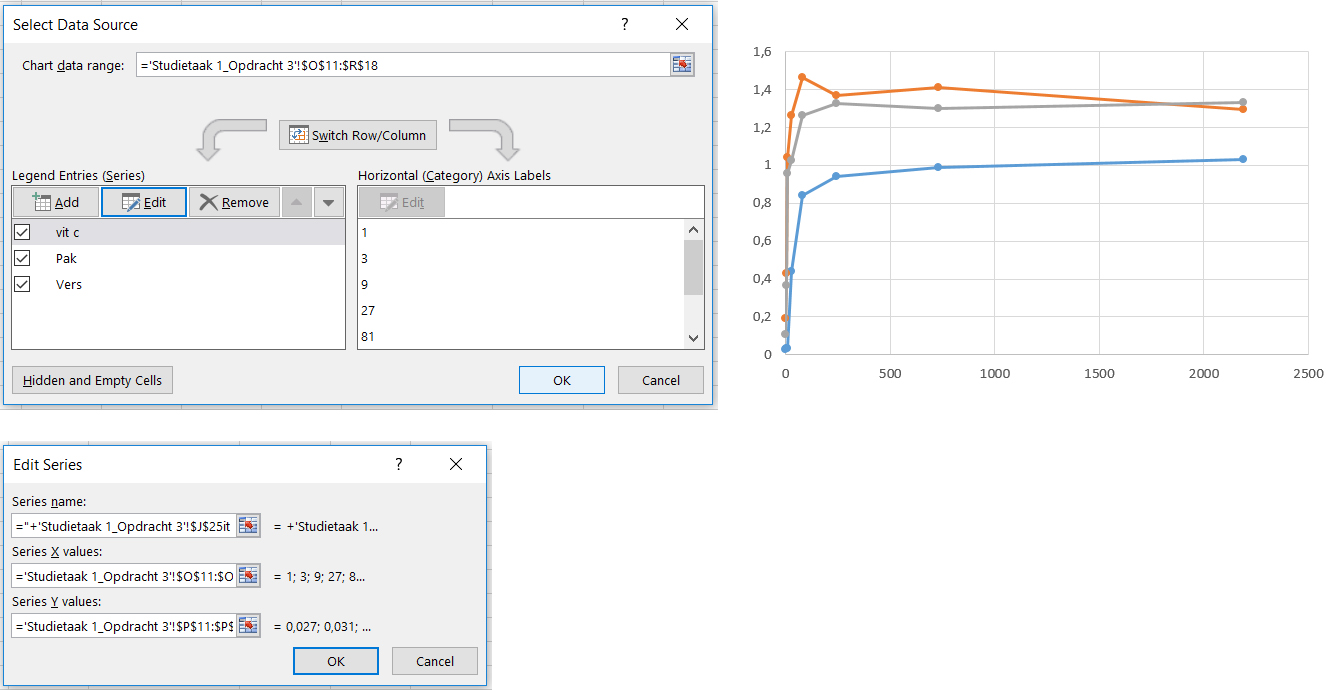
Task: Click the Switch Row/Column button
Action: (x=358, y=135)
